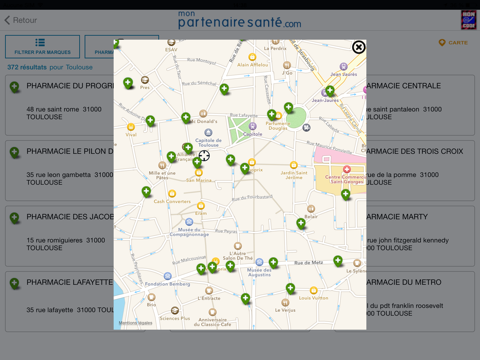Viewport: 480px width, 360px height.
Task: Tap the green pharmacy pin below Belair
Action: (x=301, y=223)
